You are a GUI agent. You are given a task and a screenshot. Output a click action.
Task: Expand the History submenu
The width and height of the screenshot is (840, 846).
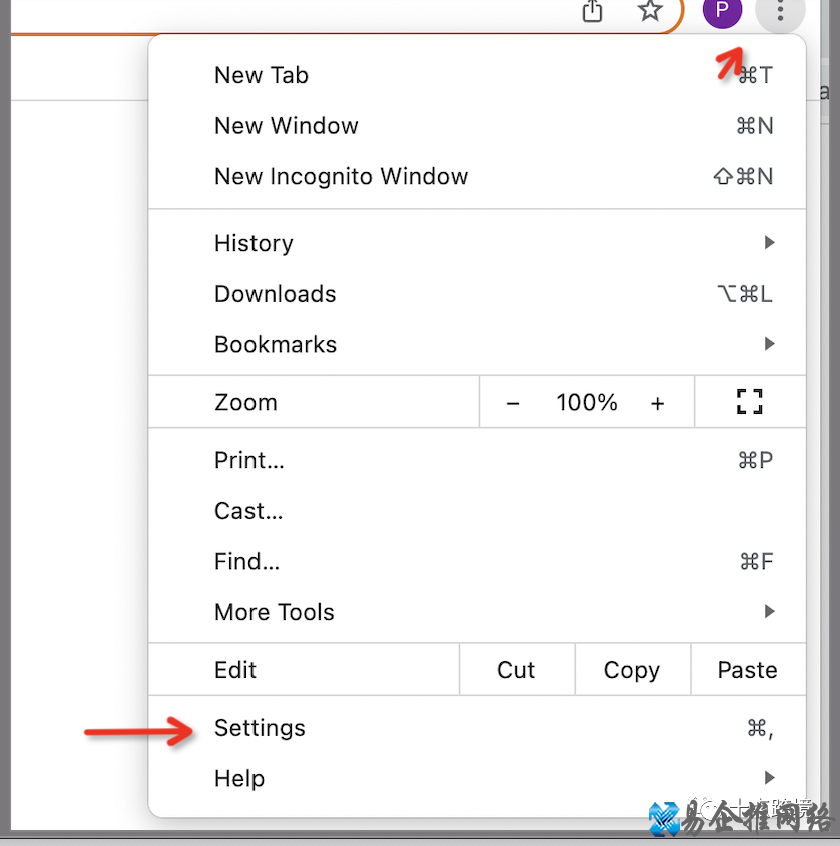coord(254,243)
